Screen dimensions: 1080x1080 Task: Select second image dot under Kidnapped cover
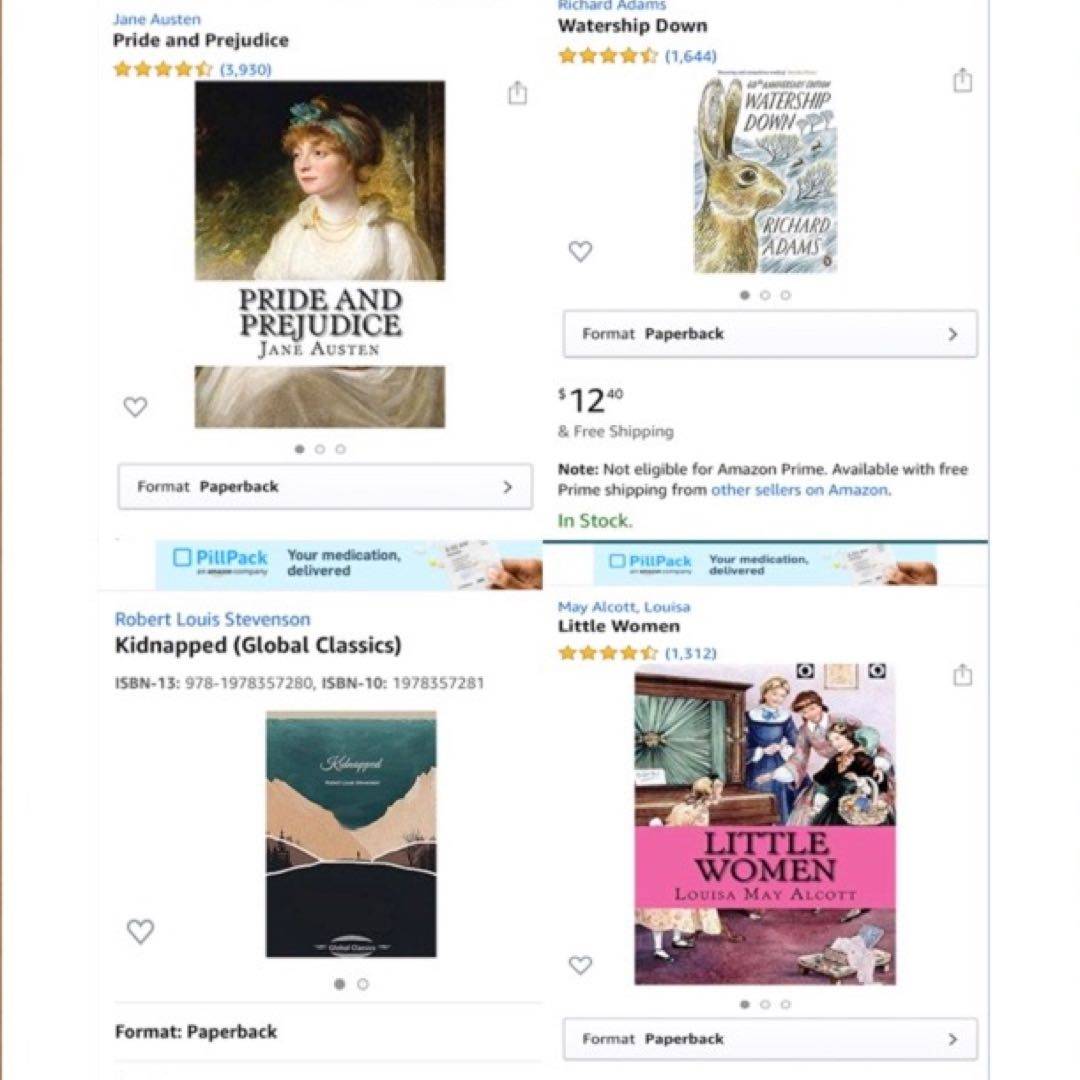363,984
